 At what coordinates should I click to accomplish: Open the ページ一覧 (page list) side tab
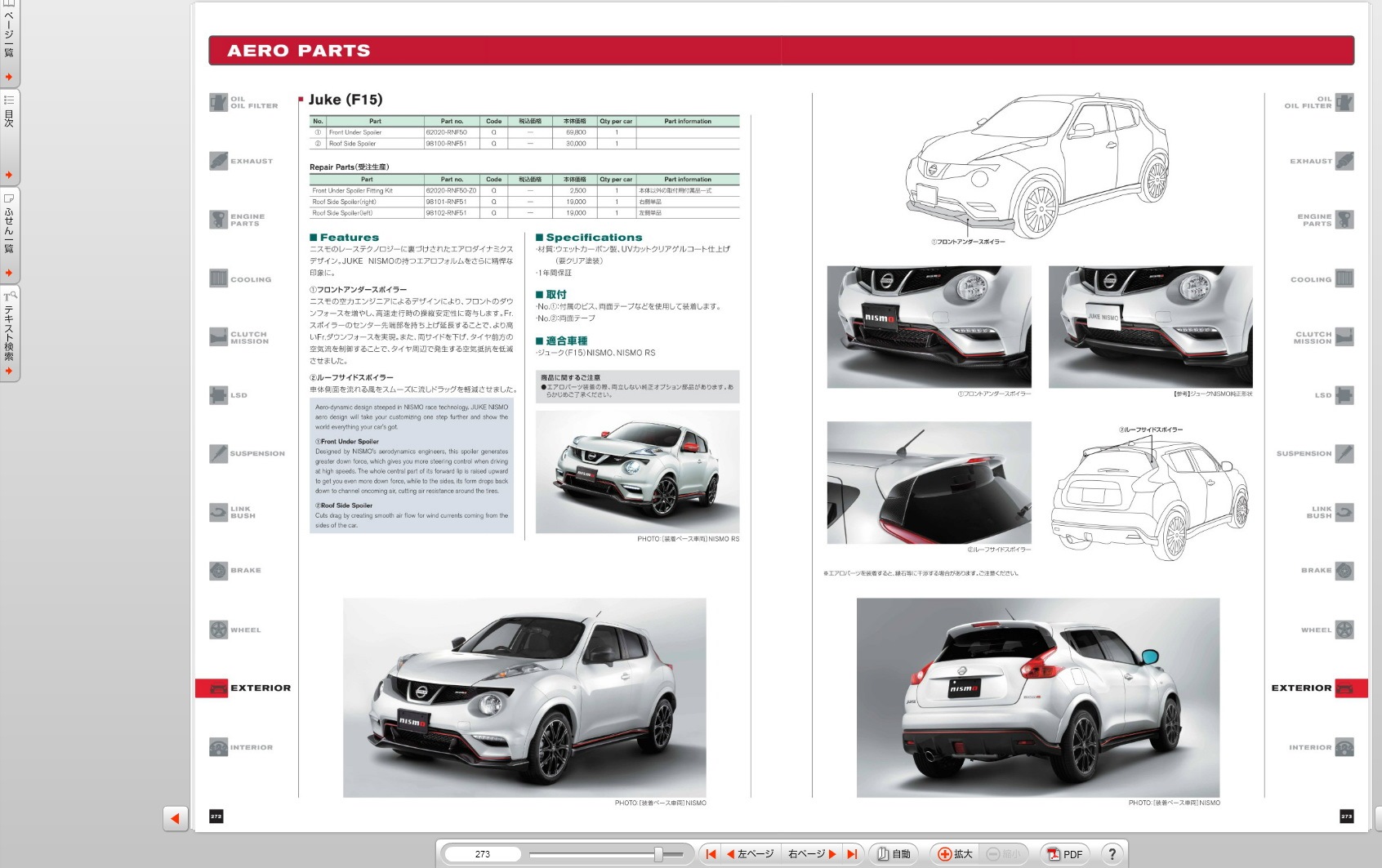click(x=9, y=42)
